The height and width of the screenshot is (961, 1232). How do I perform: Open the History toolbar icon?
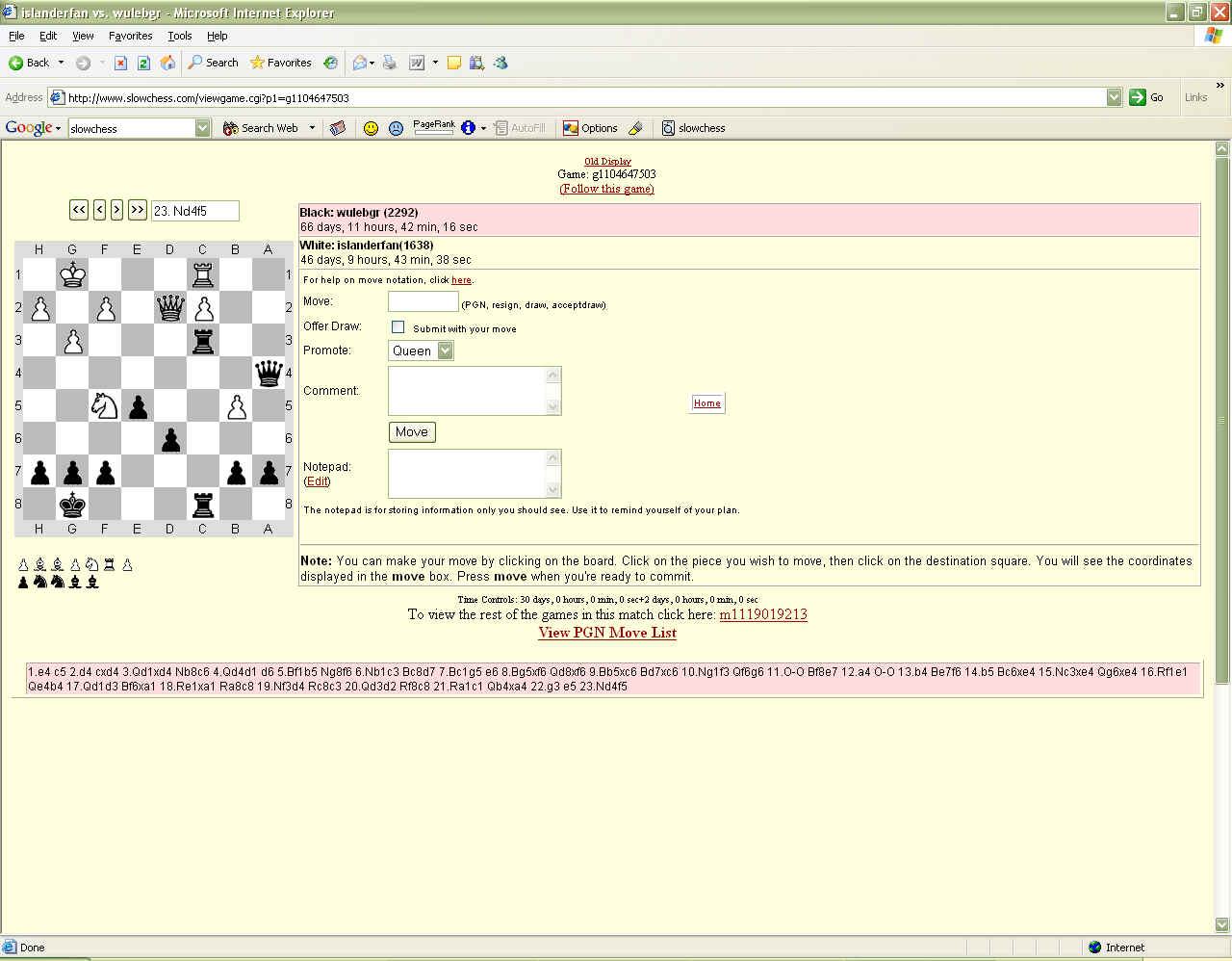[x=330, y=63]
